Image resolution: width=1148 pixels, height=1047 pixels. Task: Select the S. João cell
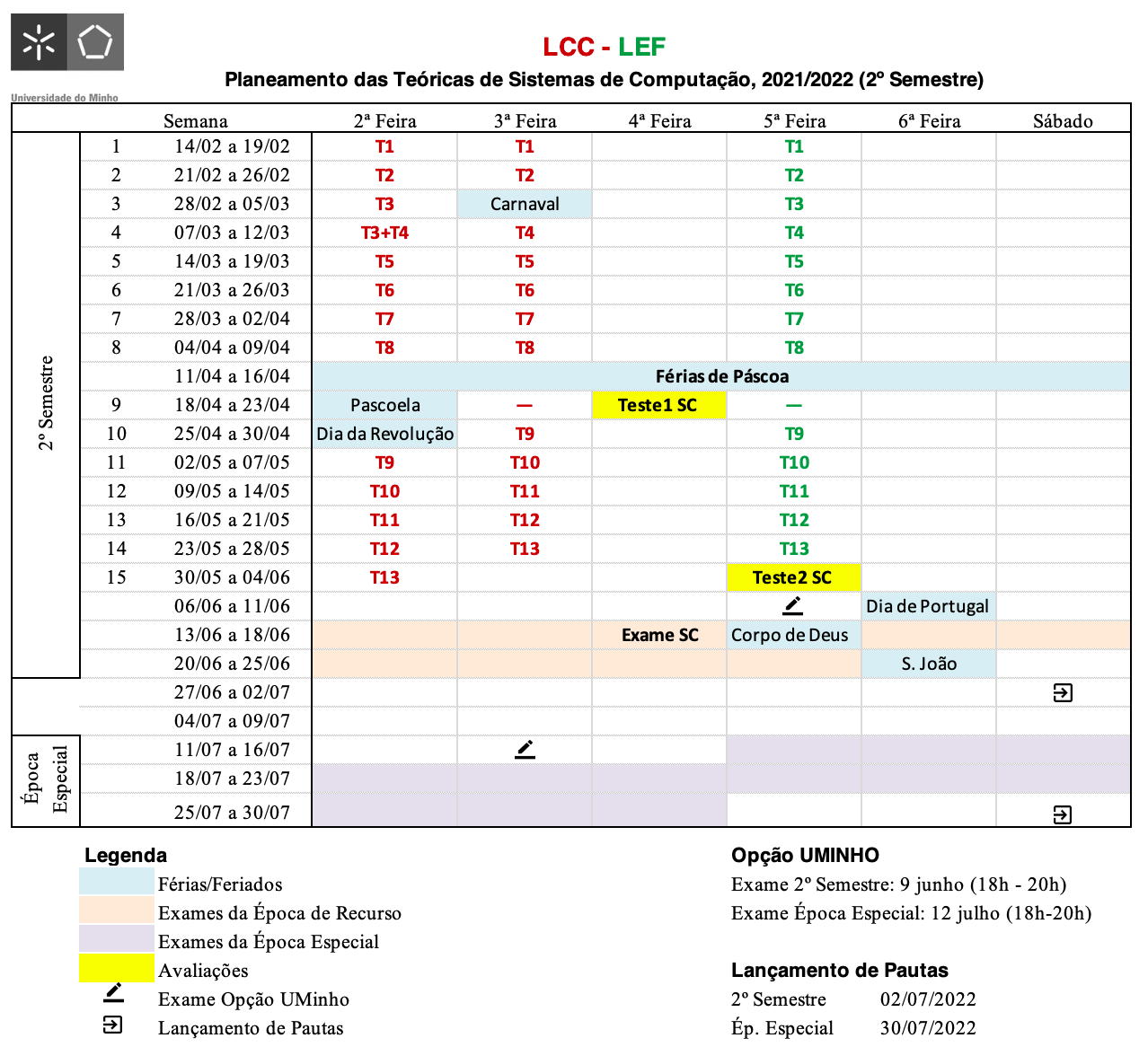pos(929,664)
